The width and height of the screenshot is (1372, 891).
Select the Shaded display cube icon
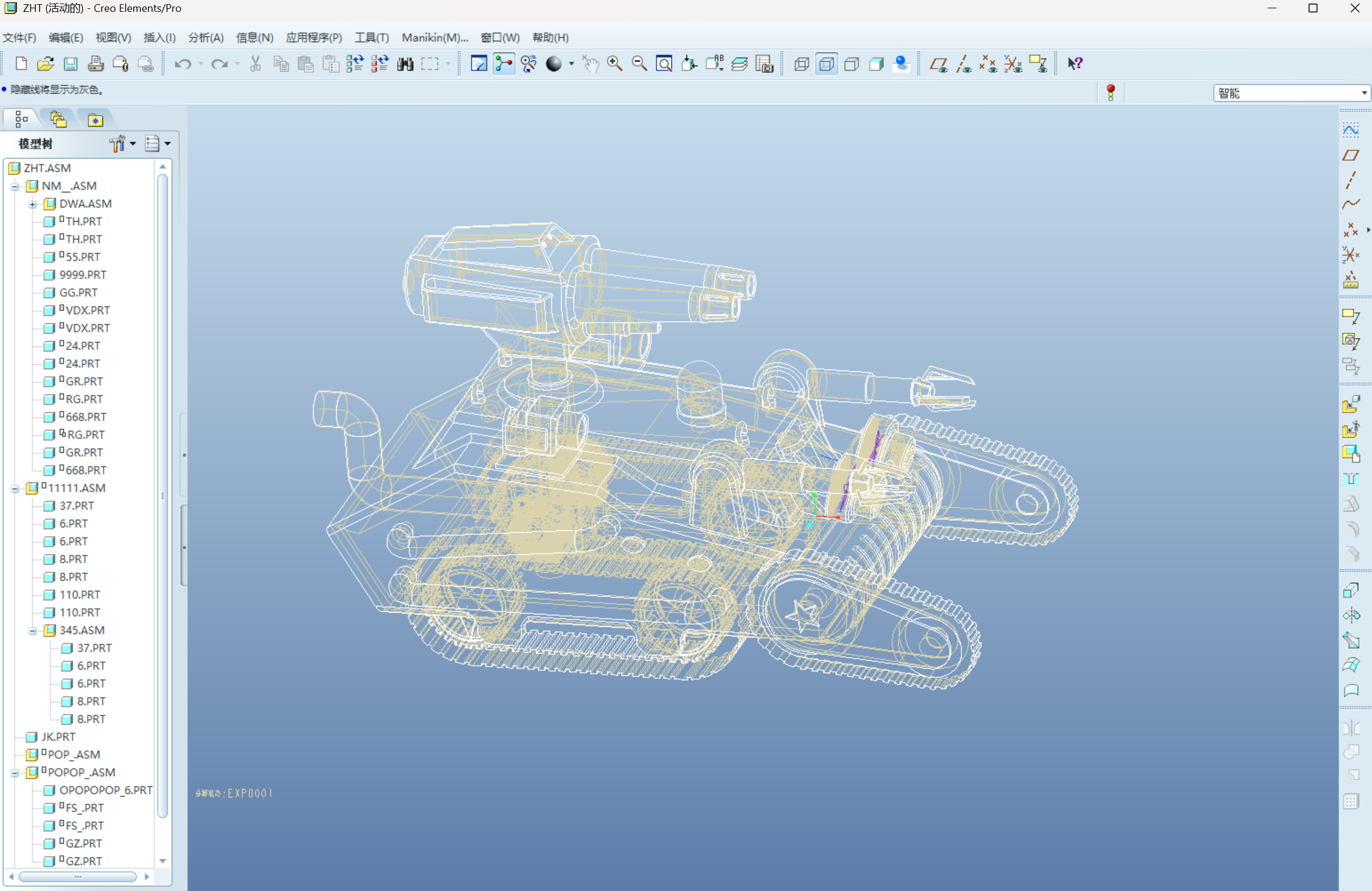tap(877, 63)
